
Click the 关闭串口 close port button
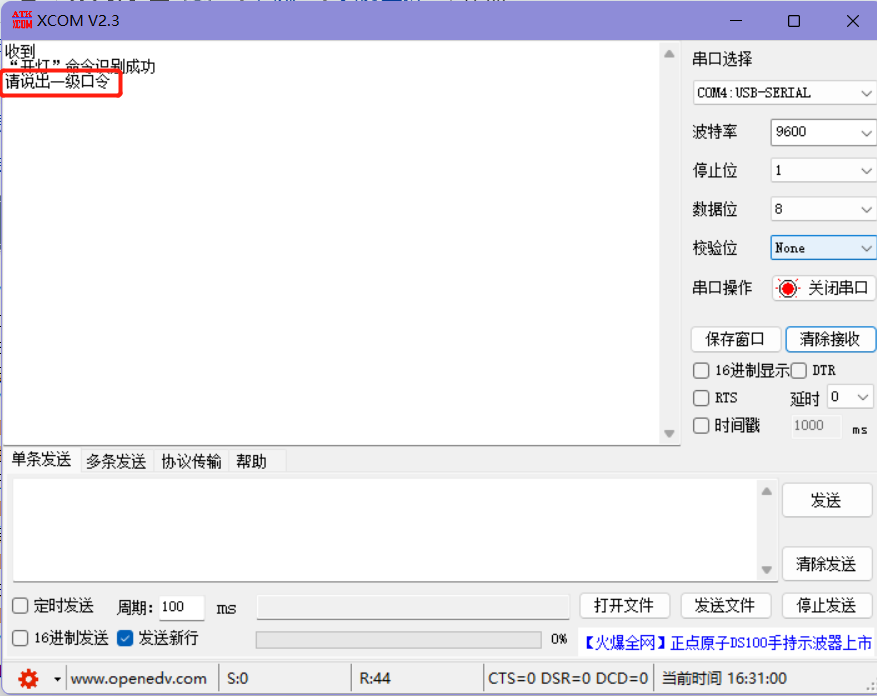pyautogui.click(x=823, y=289)
